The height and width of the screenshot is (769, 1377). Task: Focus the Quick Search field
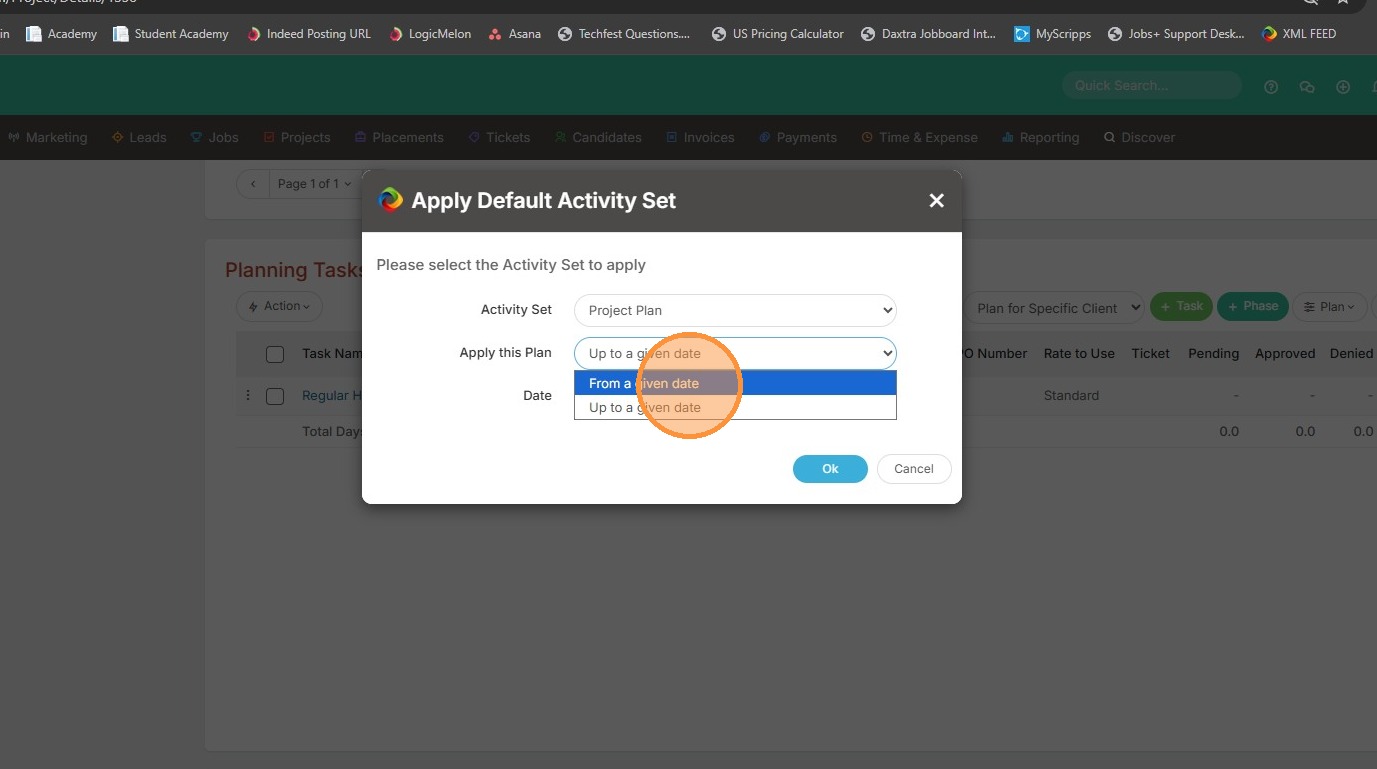1152,86
